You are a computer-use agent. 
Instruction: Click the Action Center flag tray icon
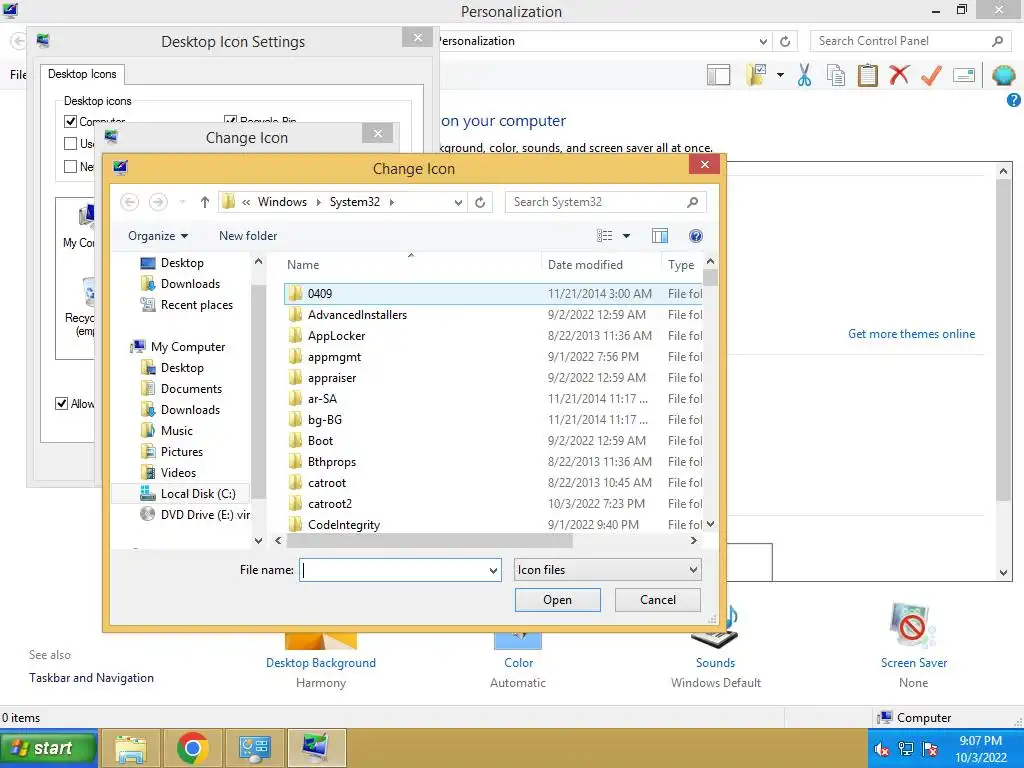[x=930, y=749]
